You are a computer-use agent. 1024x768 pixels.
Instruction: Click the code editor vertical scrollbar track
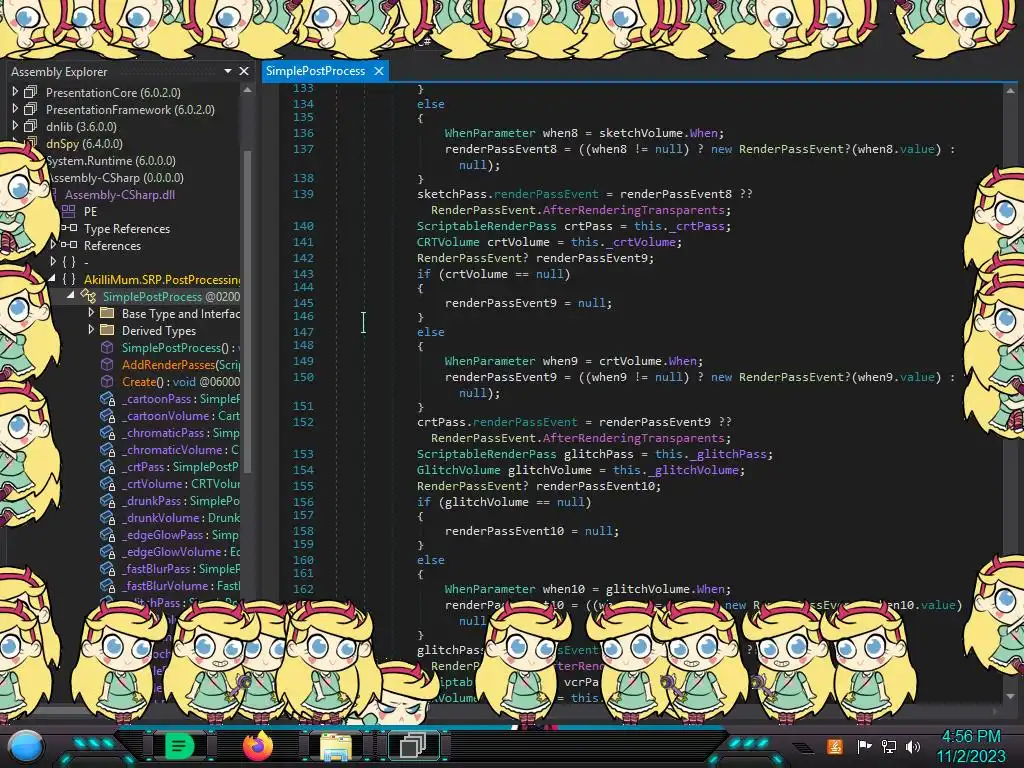coord(1010,392)
